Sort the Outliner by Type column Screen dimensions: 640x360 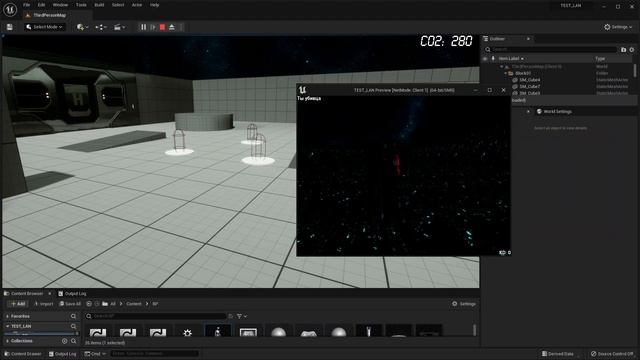(600, 59)
